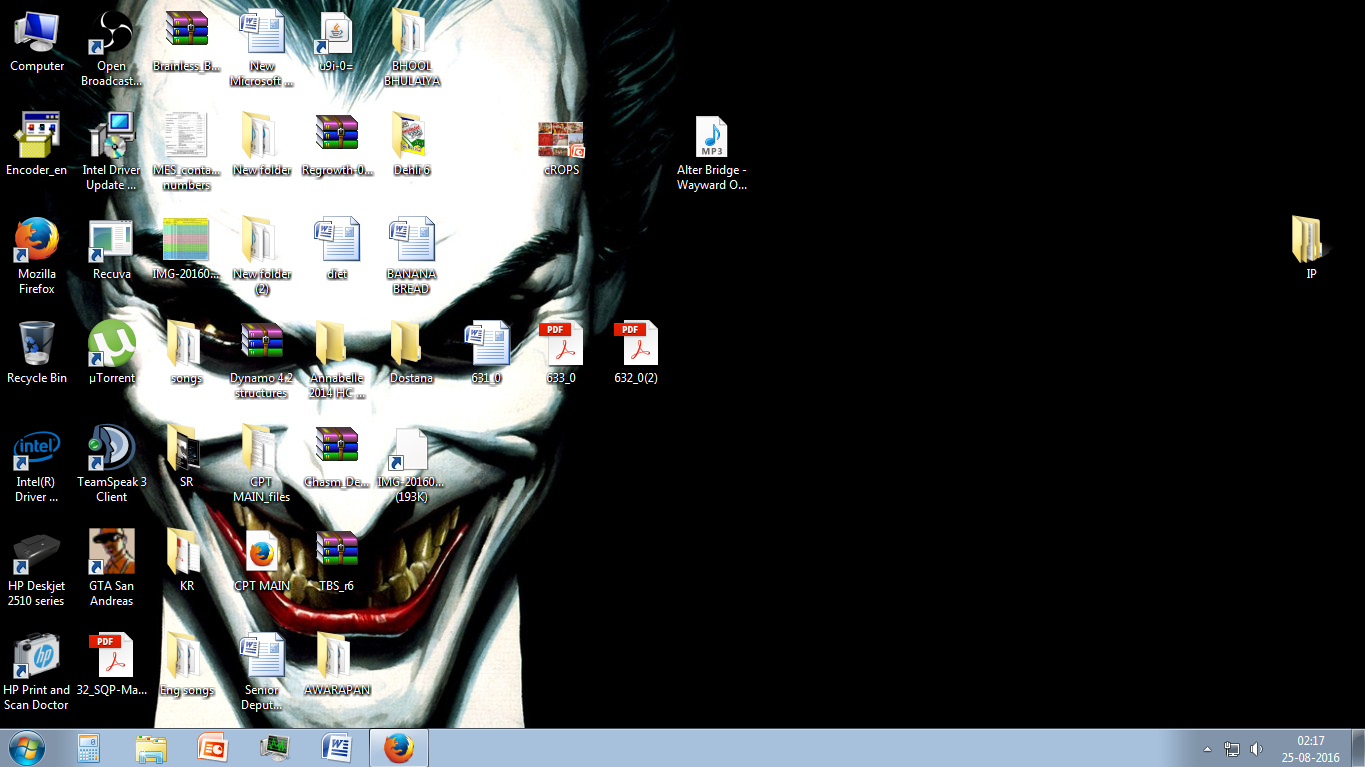Open Windows Explorer from the taskbar

pos(151,748)
